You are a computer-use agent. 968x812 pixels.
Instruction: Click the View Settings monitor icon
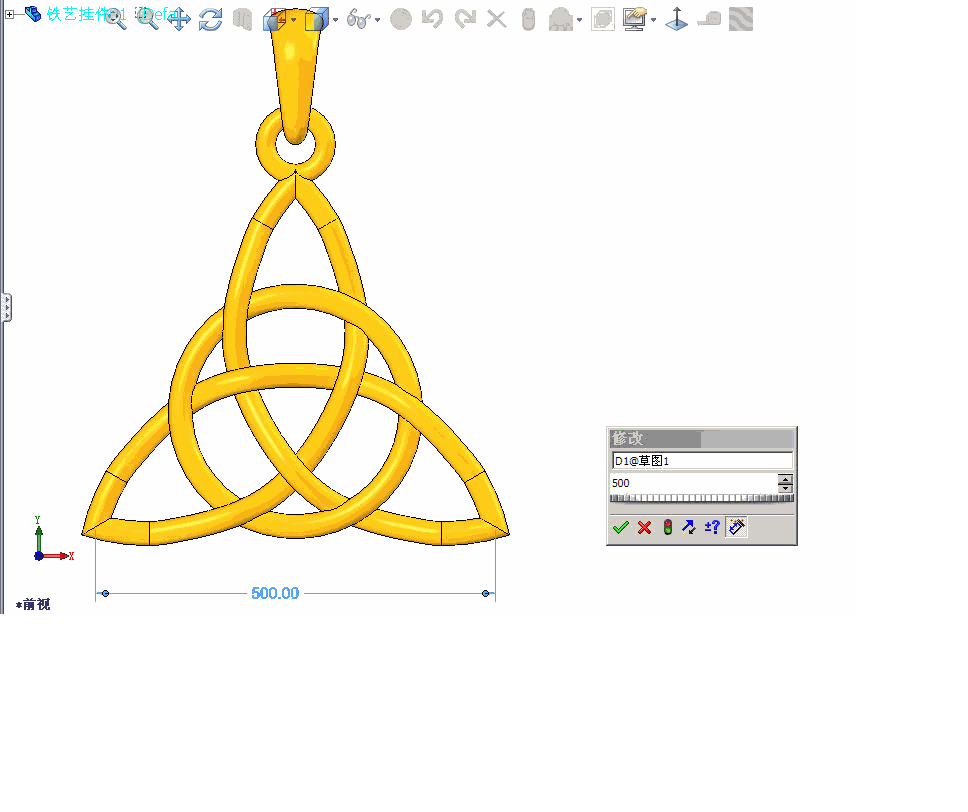point(635,19)
